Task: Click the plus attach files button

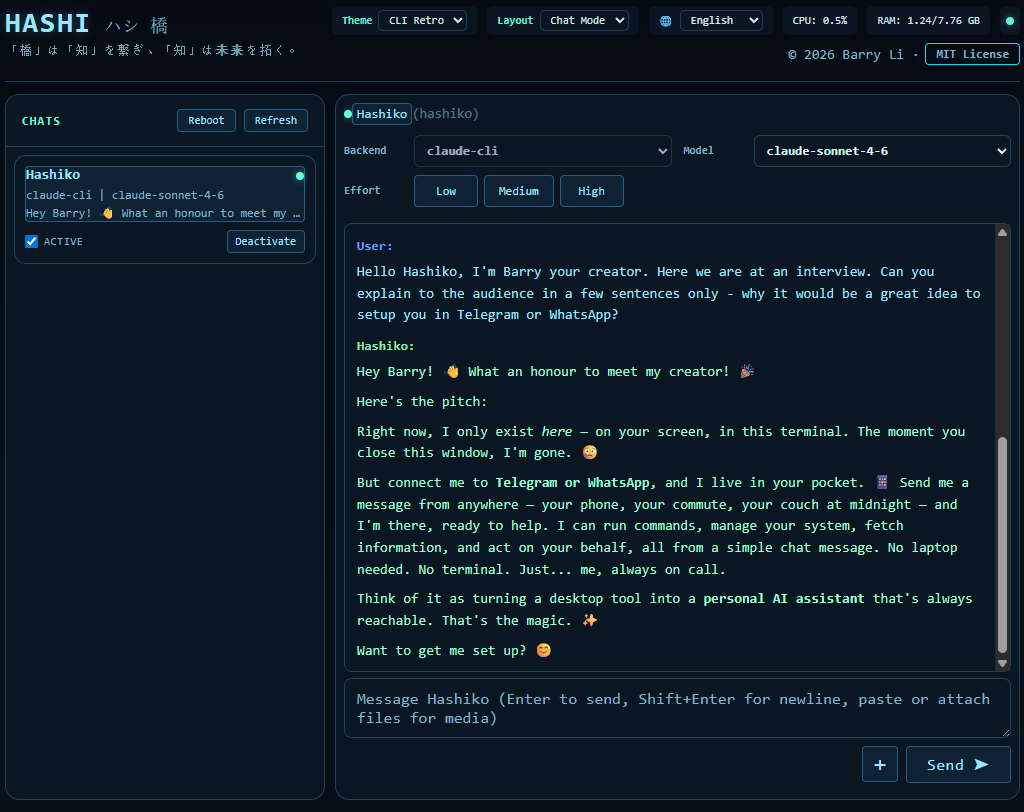Action: 879,765
